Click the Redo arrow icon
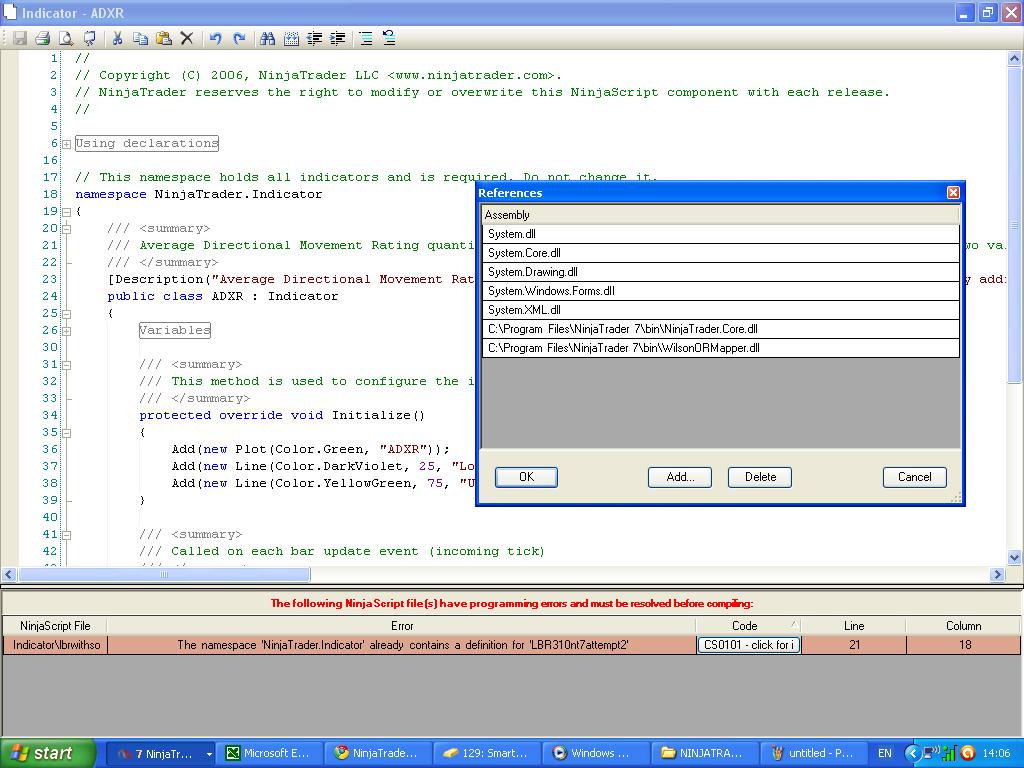1024x768 pixels. tap(239, 38)
